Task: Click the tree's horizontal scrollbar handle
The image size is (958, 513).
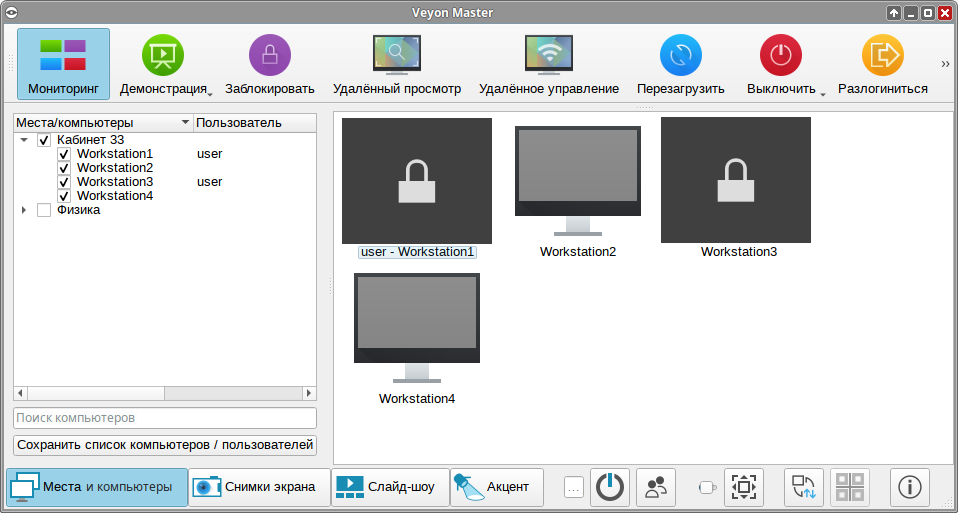Action: pos(96,393)
